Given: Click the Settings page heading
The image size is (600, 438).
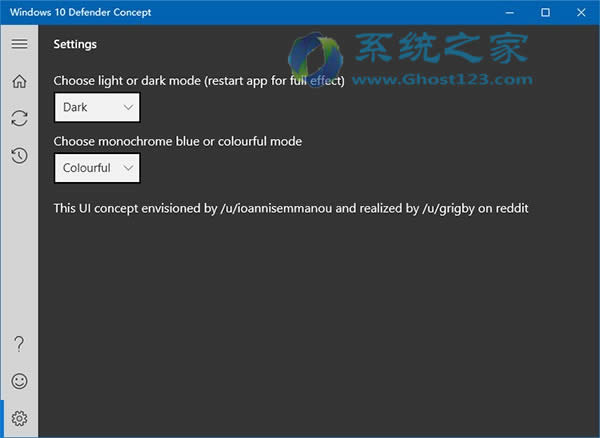Looking at the screenshot, I should [x=75, y=44].
